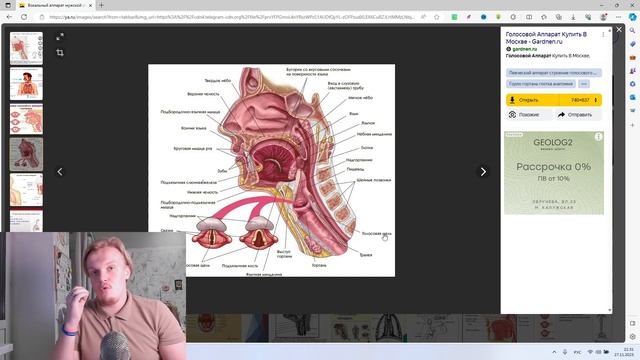Open Edge sidebar settings gear icon
The image size is (640, 360).
[633, 337]
